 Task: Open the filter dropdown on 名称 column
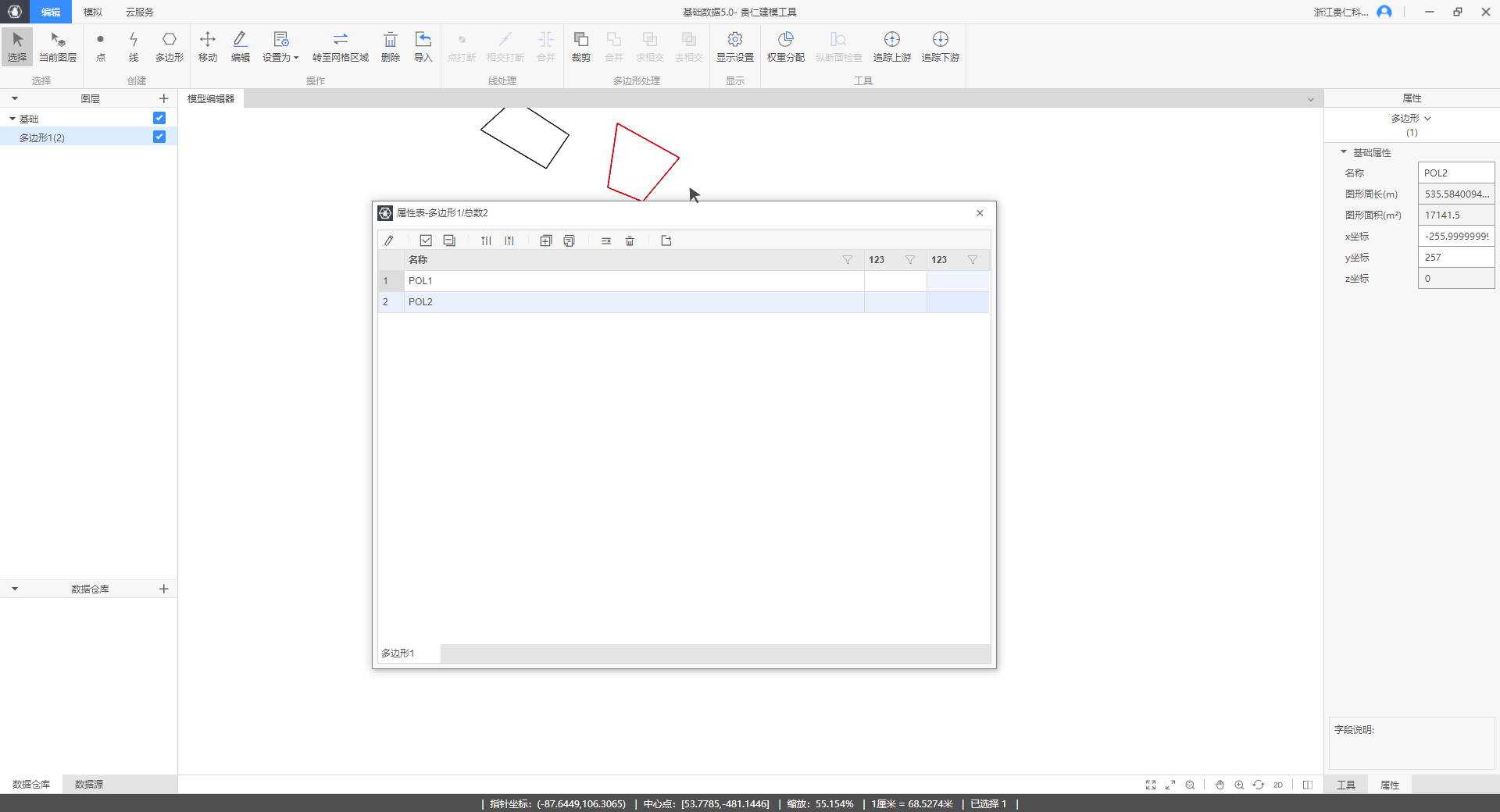click(x=848, y=260)
